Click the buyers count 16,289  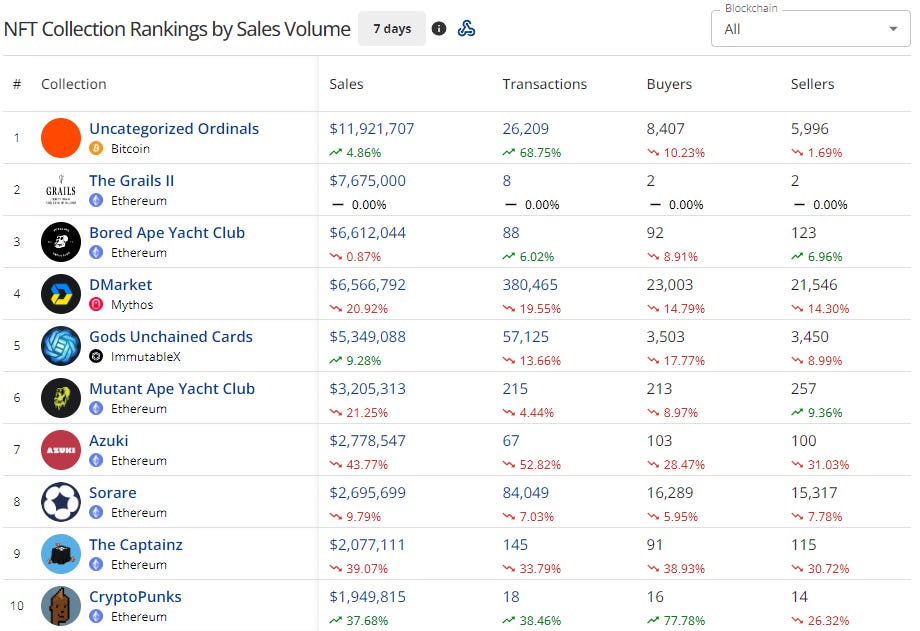point(669,493)
